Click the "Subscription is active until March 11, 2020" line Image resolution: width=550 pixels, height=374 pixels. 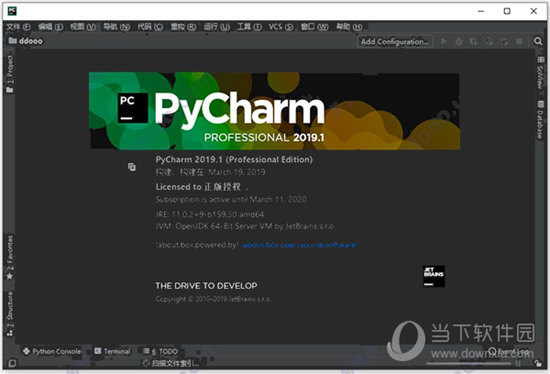[x=231, y=200]
